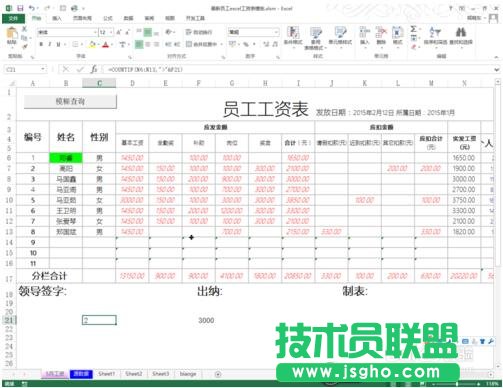Click the increase indent icon

click(x=177, y=44)
